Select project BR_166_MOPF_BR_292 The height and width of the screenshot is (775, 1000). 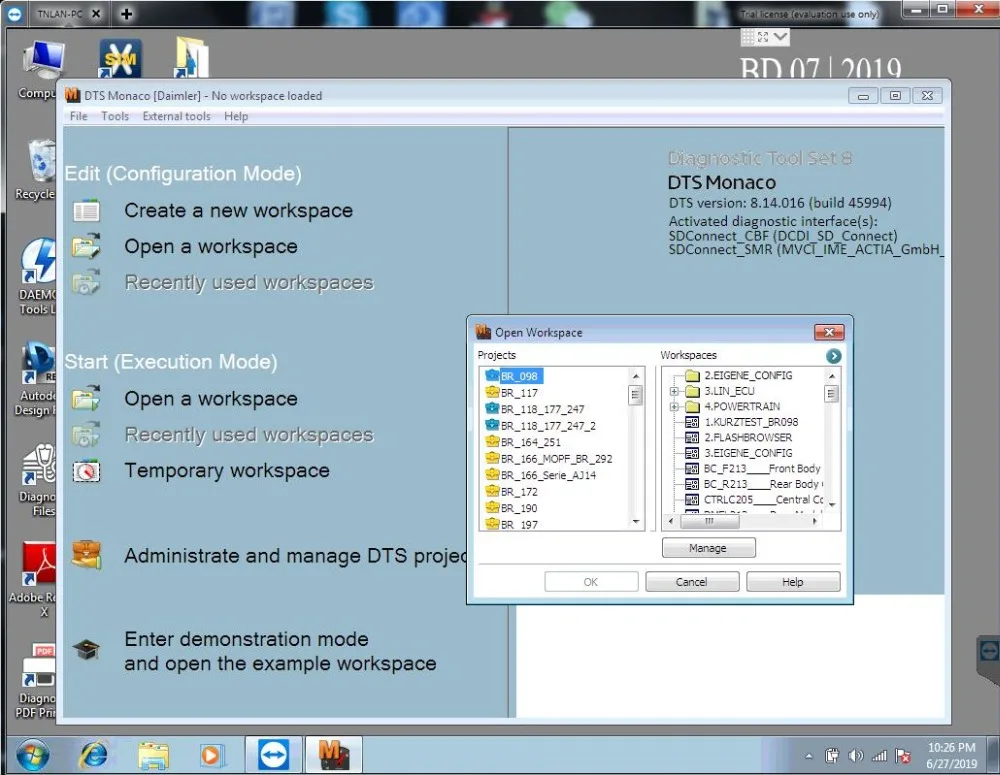(556, 459)
